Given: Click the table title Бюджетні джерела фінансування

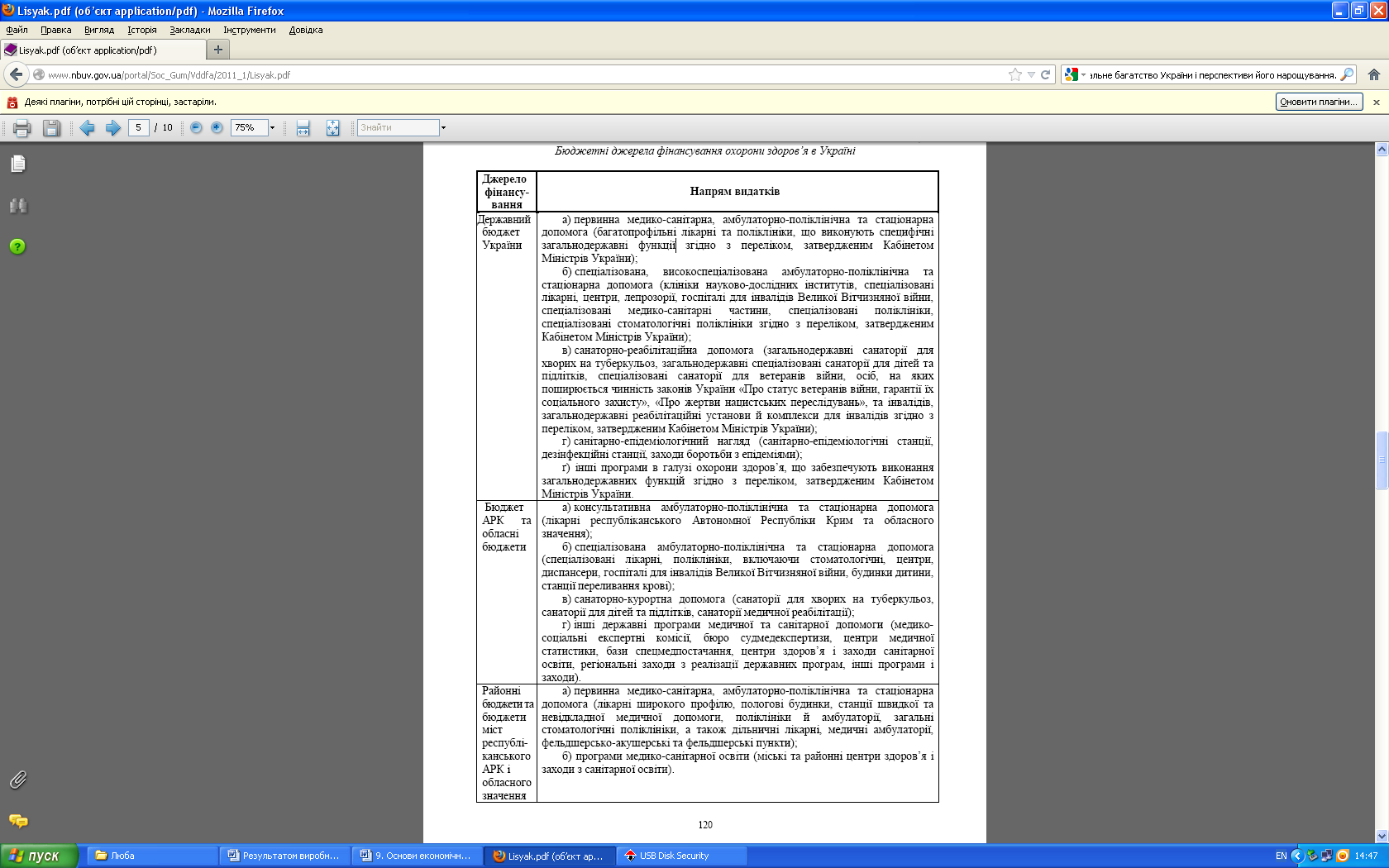Looking at the screenshot, I should coord(705,151).
